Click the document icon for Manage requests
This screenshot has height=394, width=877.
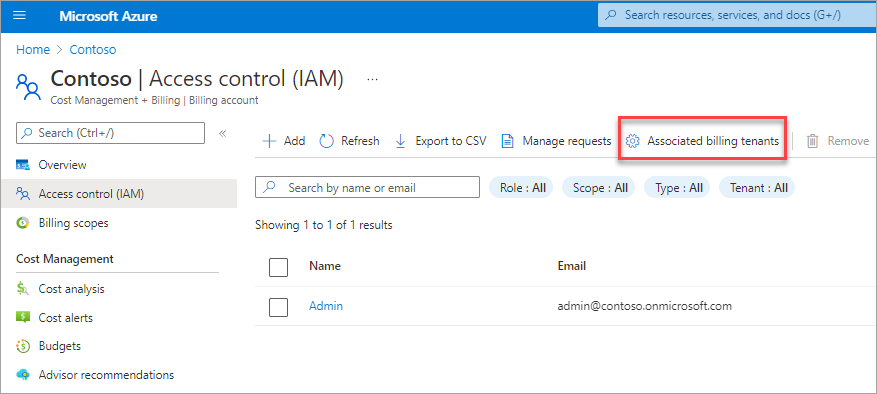507,141
